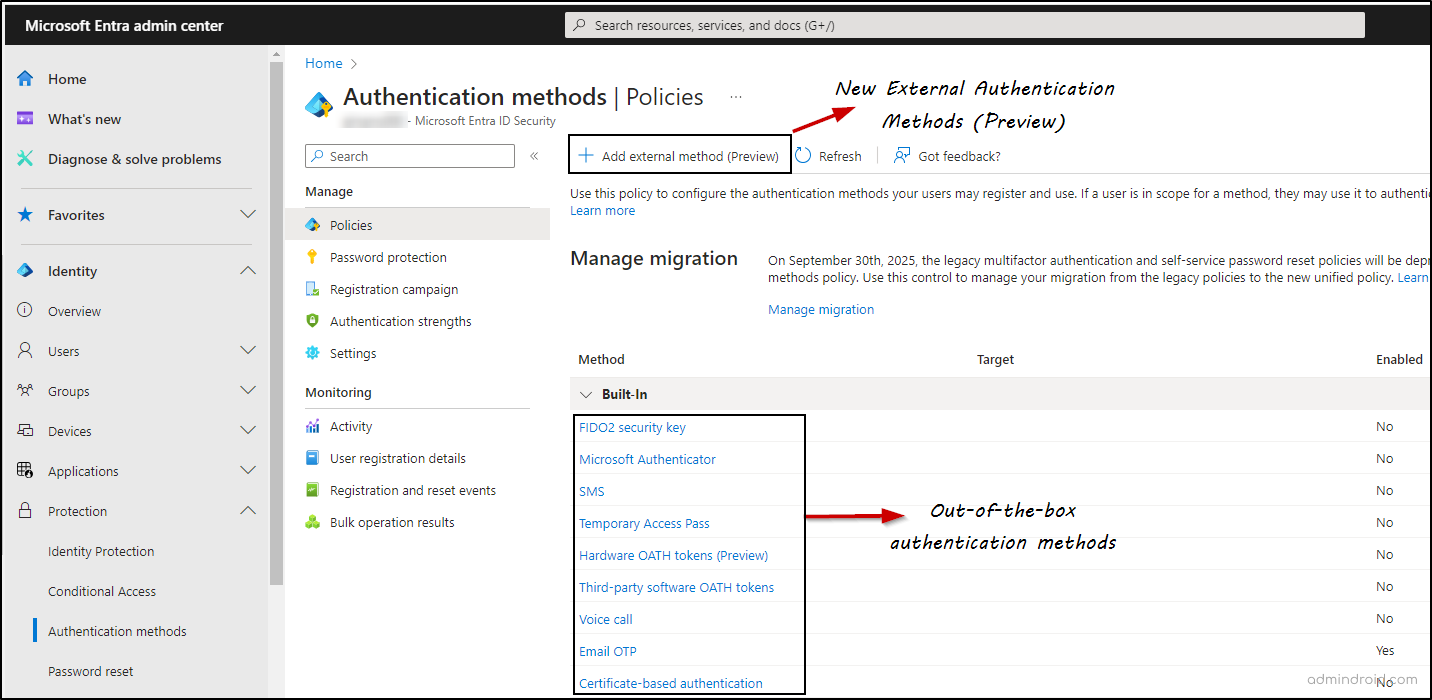This screenshot has height=700, width=1432.
Task: Select the Registration campaign icon
Action: (315, 288)
